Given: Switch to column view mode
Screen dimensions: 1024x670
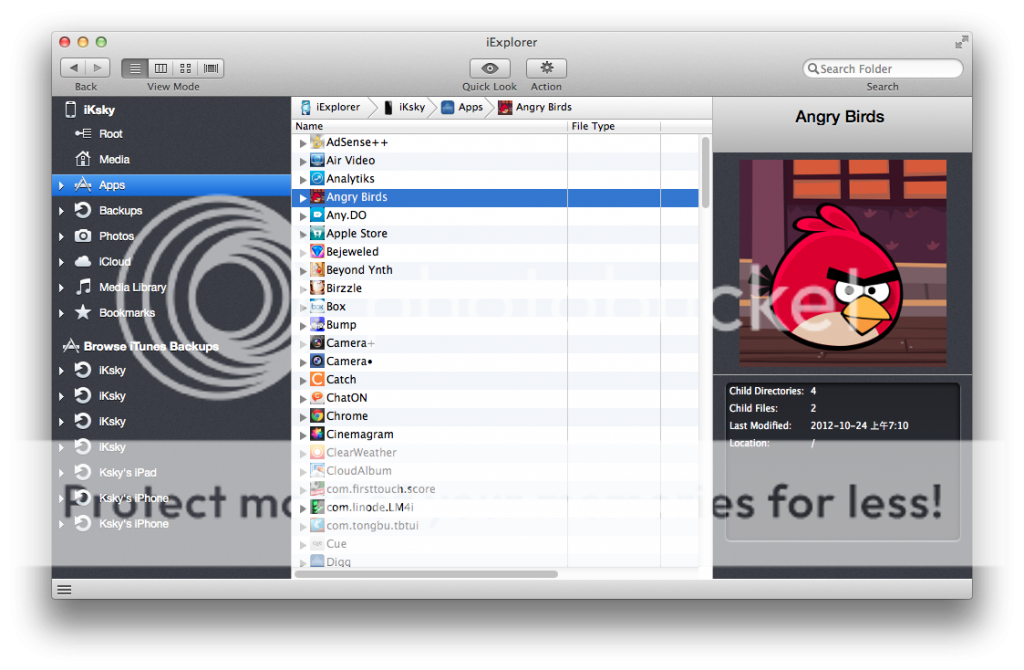Looking at the screenshot, I should (x=160, y=68).
